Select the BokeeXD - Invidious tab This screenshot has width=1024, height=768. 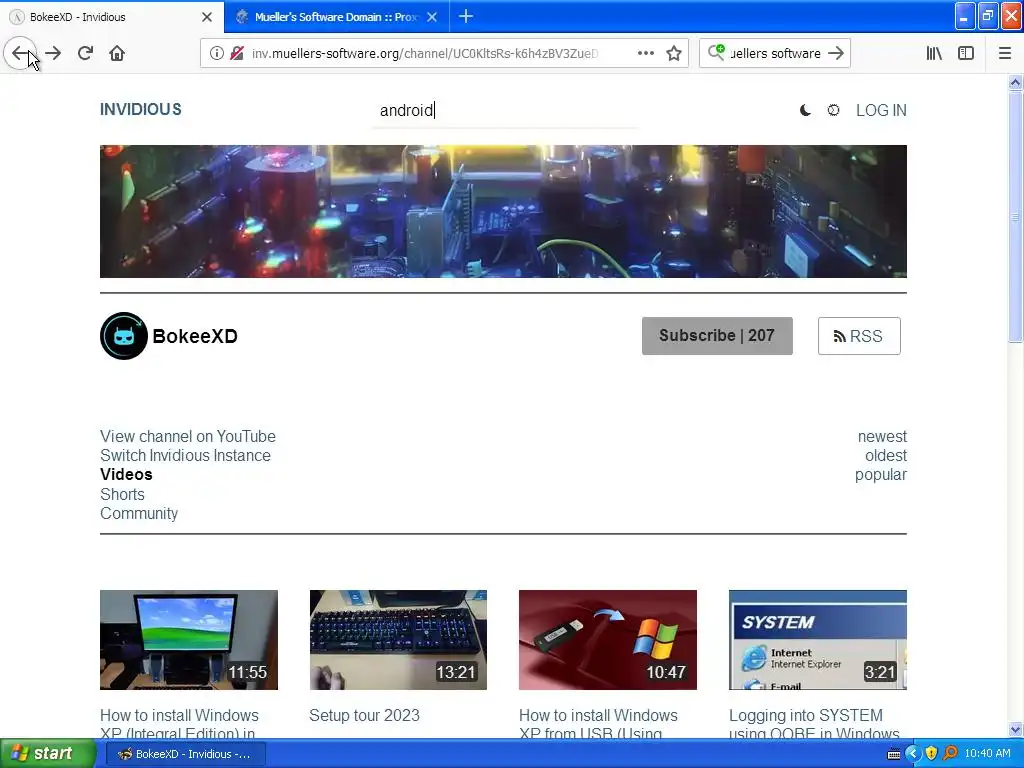pos(111,17)
